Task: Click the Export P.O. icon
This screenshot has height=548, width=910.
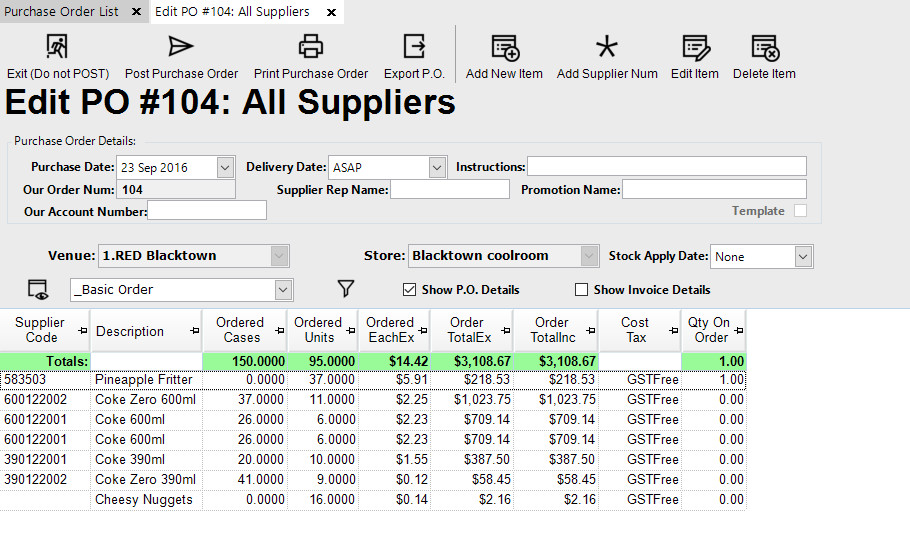Action: [x=414, y=47]
